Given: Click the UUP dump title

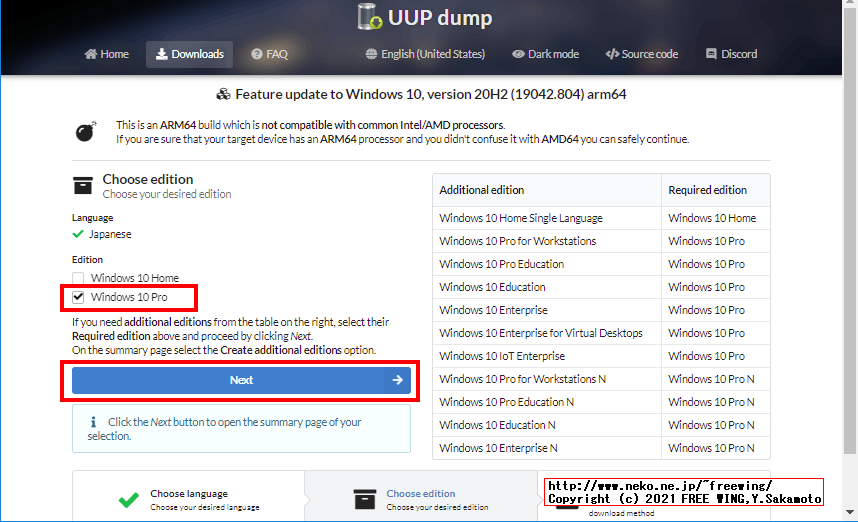Looking at the screenshot, I should pyautogui.click(x=440, y=18).
